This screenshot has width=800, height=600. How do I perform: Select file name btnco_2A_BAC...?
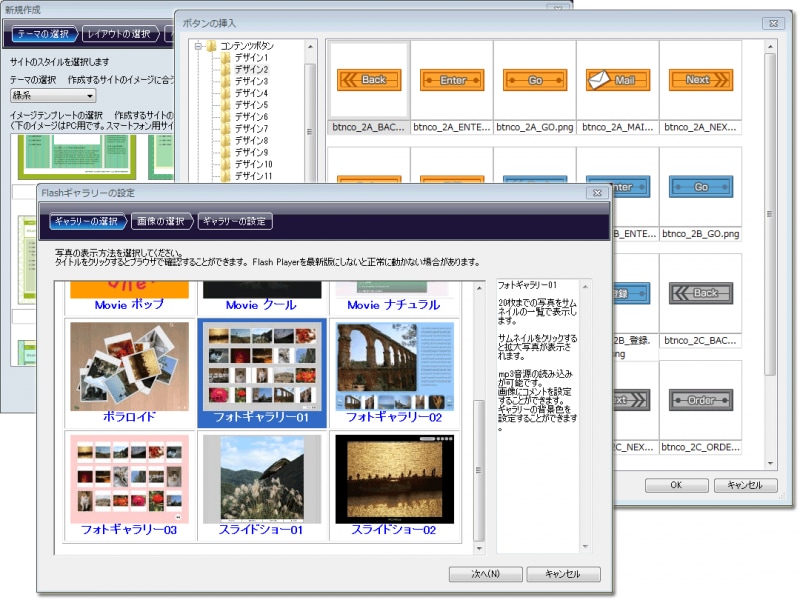pos(368,127)
